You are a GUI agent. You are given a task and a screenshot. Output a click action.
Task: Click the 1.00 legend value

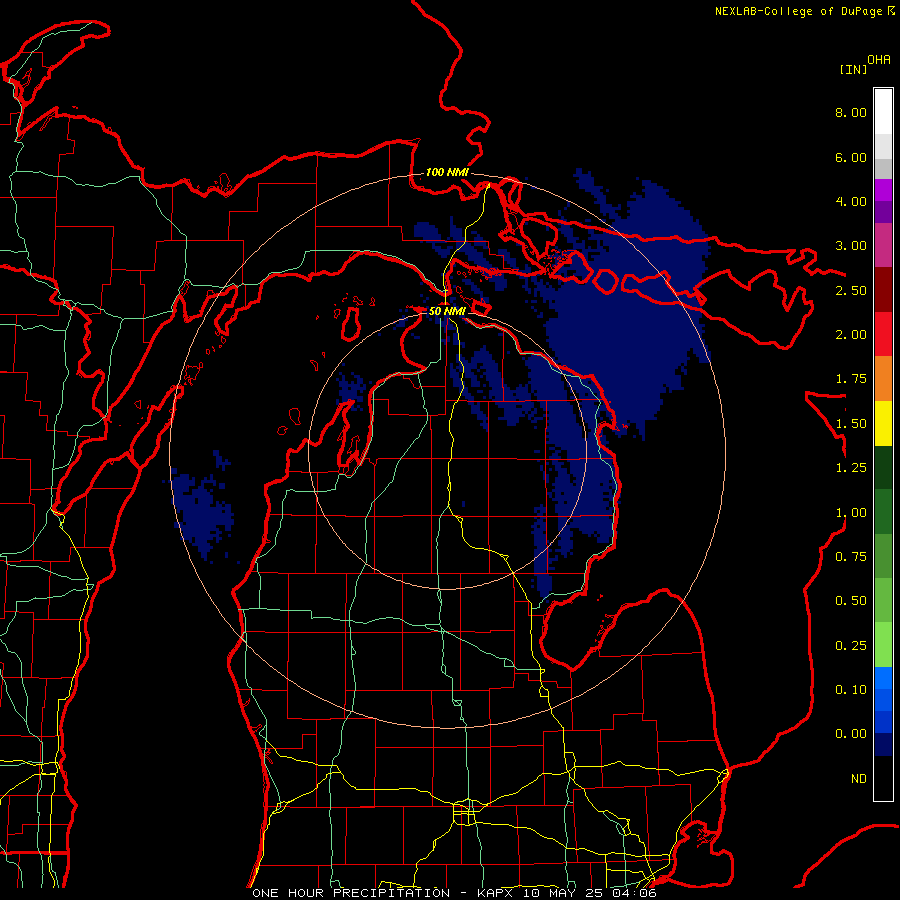(x=851, y=513)
